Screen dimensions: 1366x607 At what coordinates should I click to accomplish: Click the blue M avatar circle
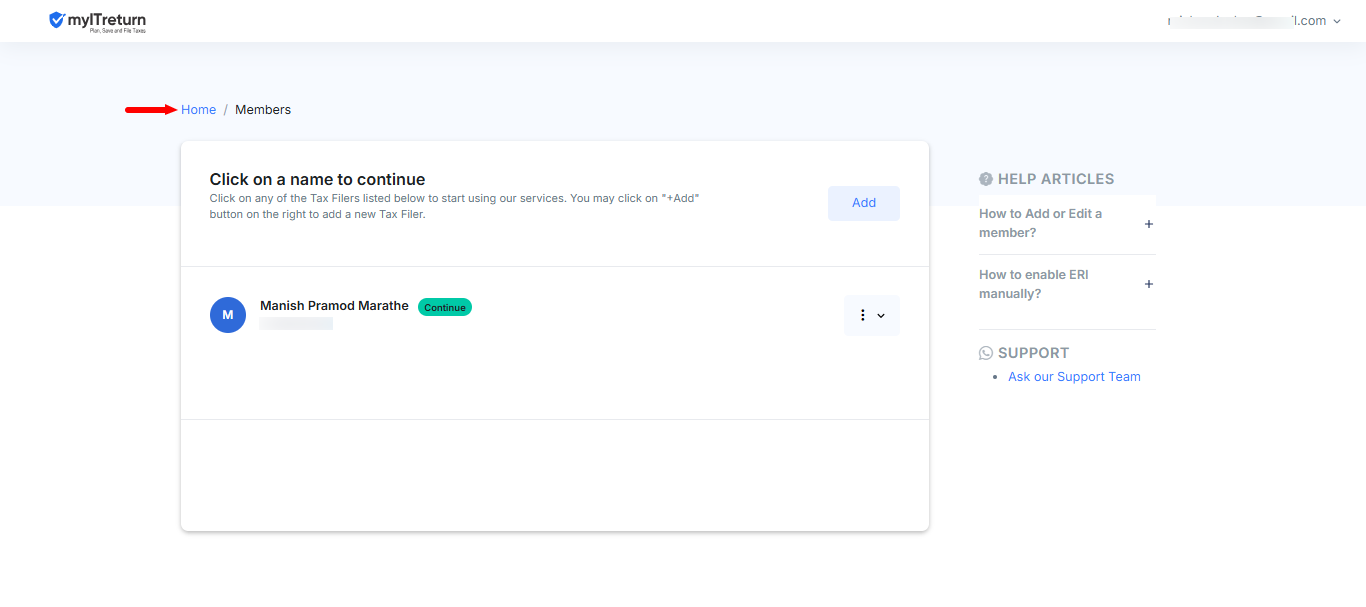228,315
